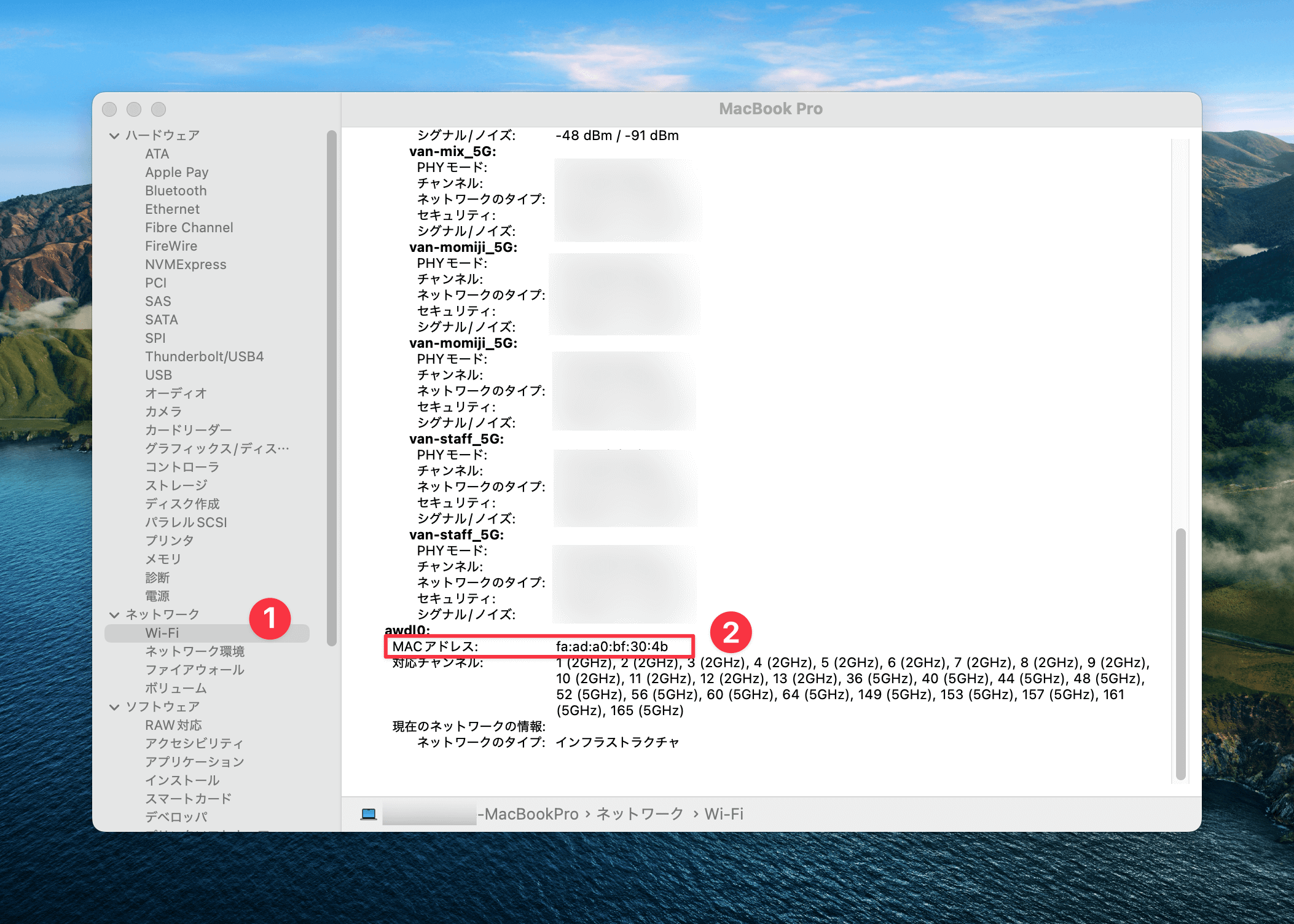The height and width of the screenshot is (924, 1294).
Task: Select ネットワーク環境 entry
Action: pos(195,652)
